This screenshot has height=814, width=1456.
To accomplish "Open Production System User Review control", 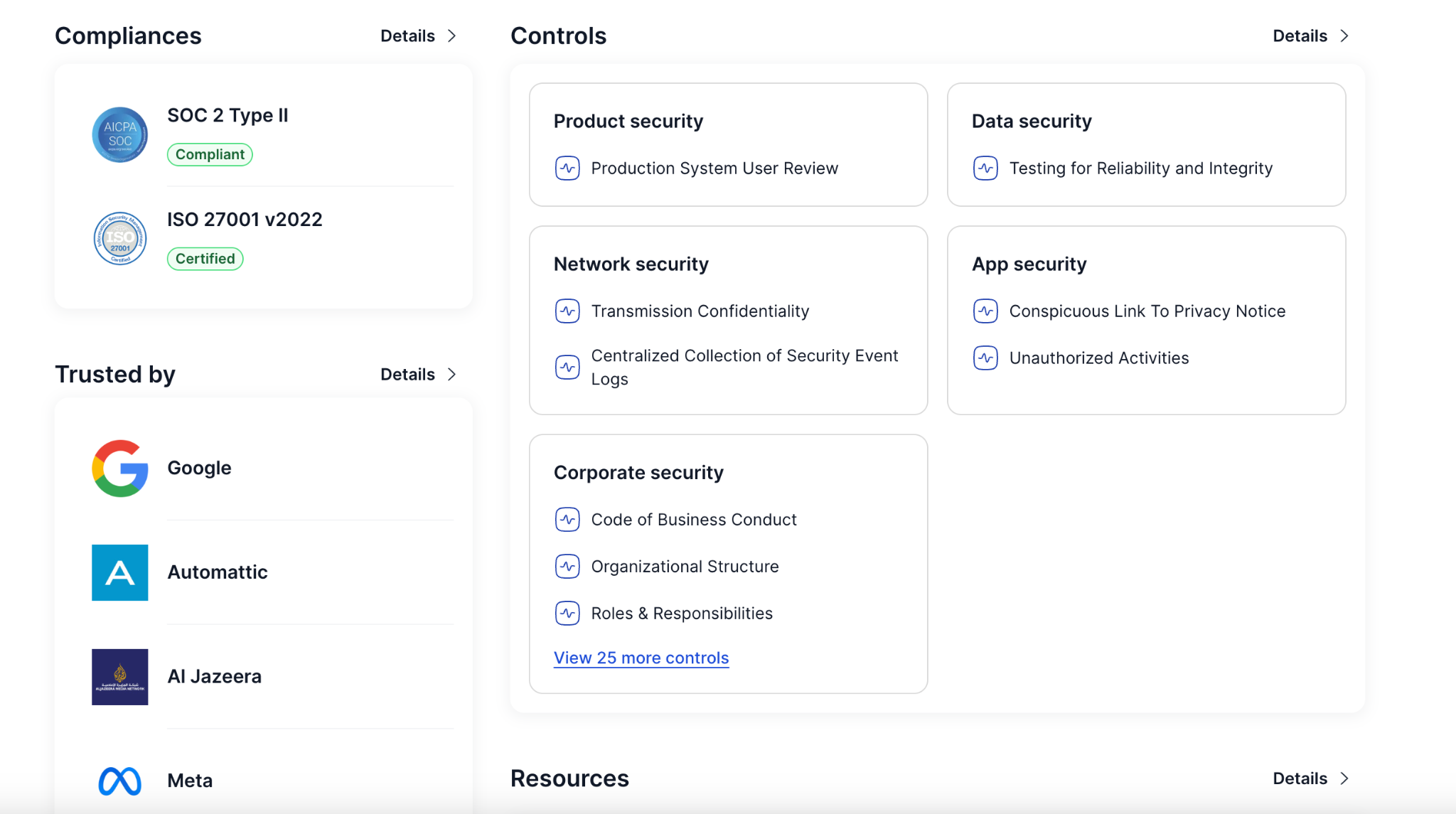I will [714, 168].
